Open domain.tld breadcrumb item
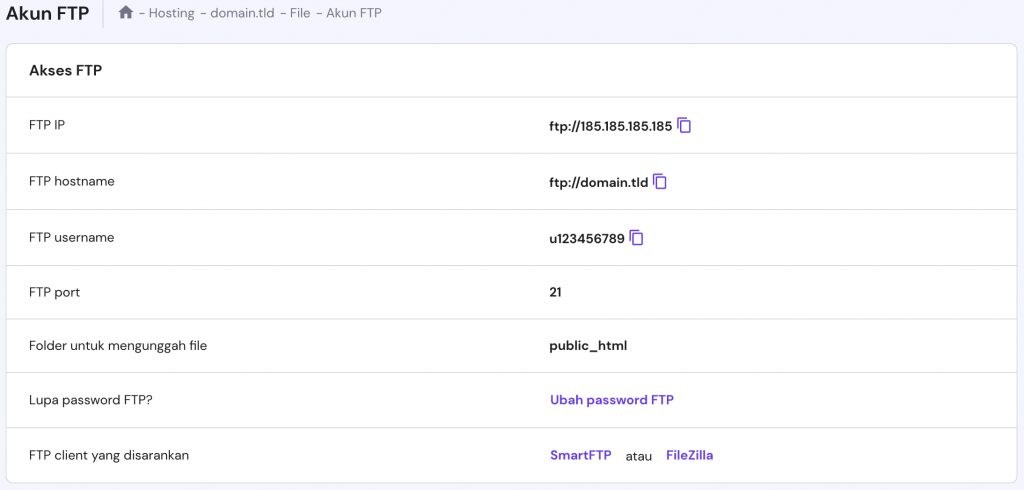1024x490 pixels. click(x=242, y=13)
